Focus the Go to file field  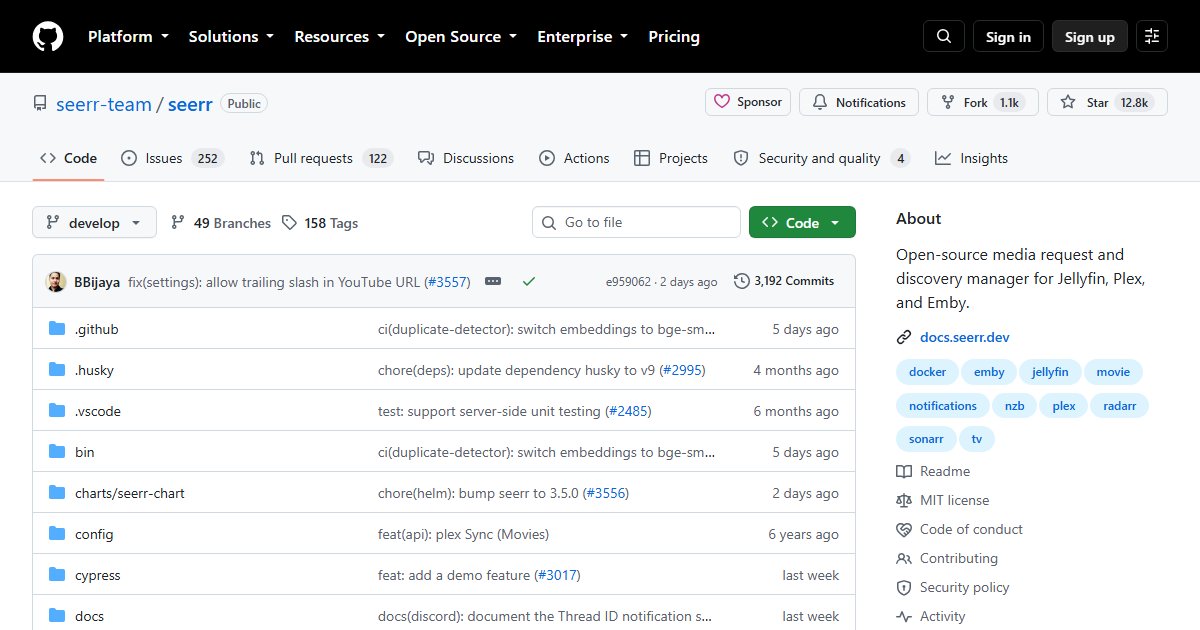click(636, 223)
